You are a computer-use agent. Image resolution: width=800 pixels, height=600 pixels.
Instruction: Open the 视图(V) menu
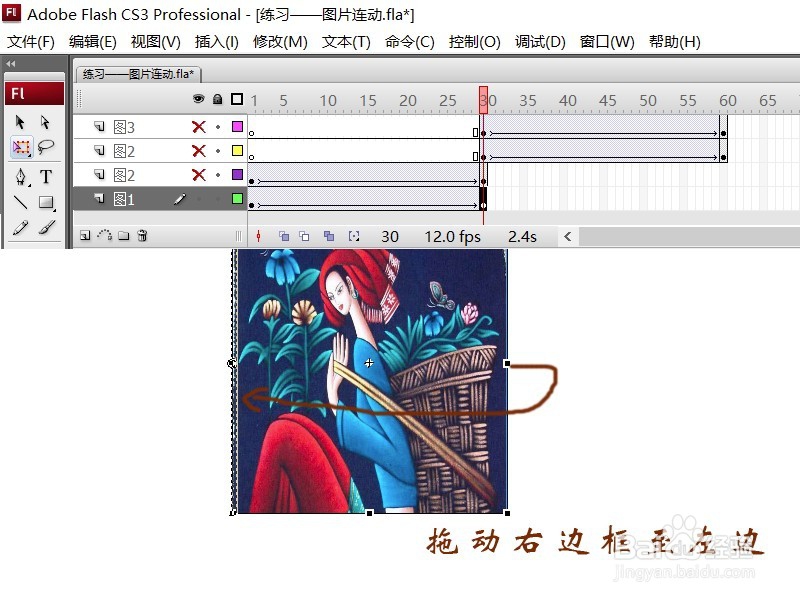tap(156, 42)
